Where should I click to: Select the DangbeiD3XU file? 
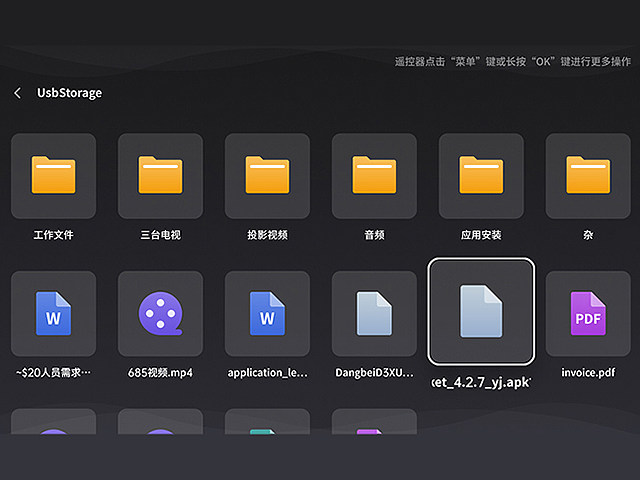click(x=374, y=313)
